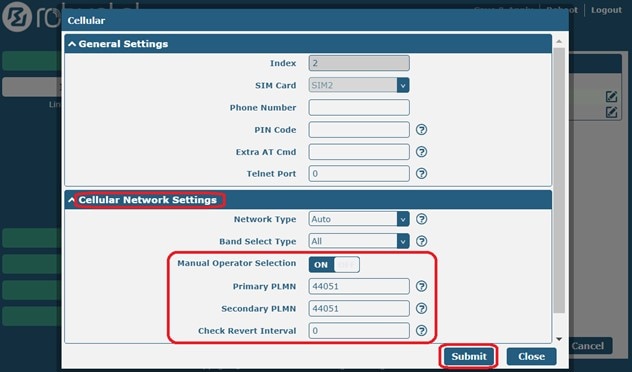Click the Index field showing 2

coord(359,63)
